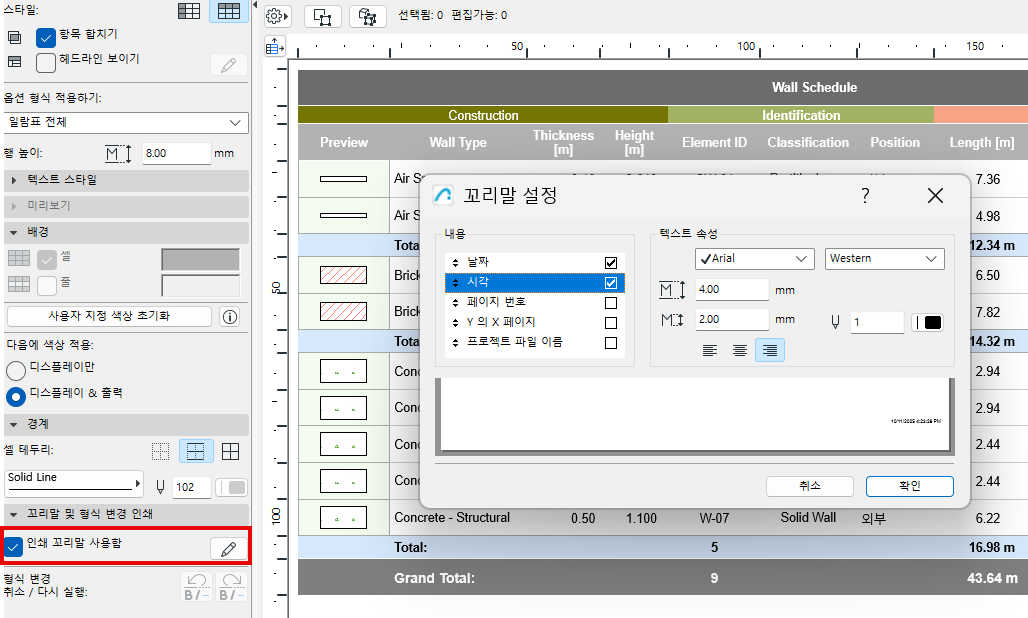
Task: Click the merge items icon left of checkbox
Action: point(14,37)
